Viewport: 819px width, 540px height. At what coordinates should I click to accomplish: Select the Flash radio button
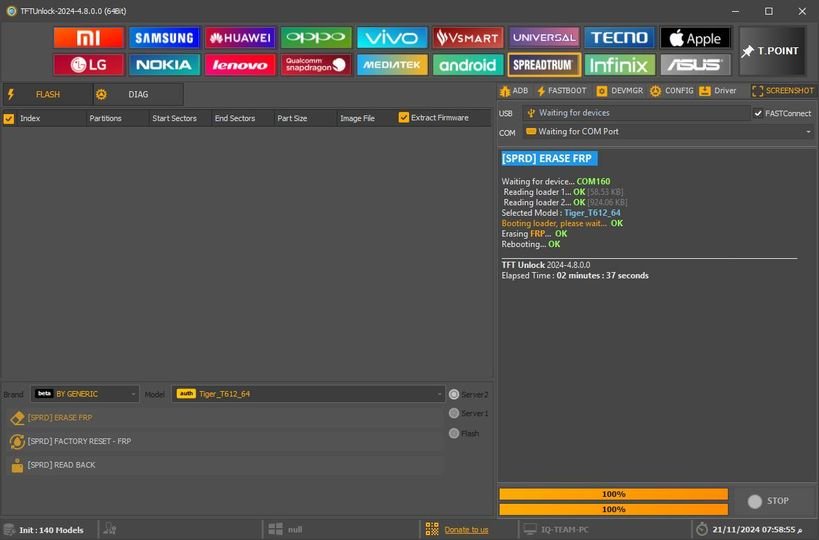click(454, 433)
